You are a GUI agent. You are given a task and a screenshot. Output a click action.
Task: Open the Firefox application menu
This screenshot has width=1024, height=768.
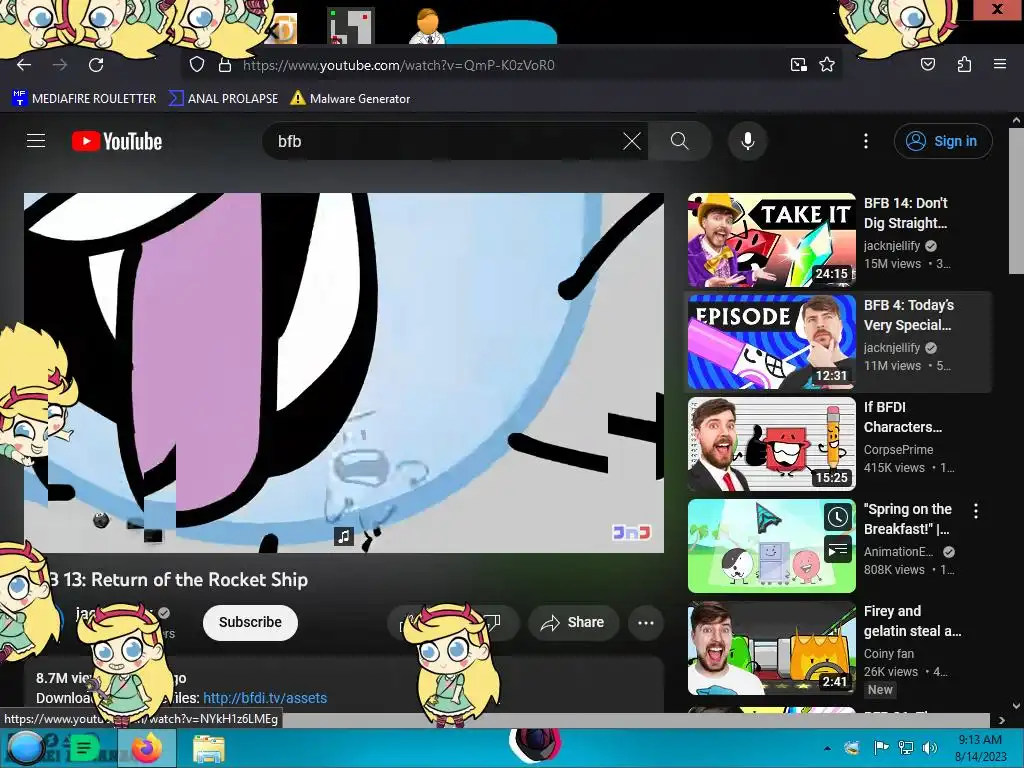pyautogui.click(x=1000, y=64)
